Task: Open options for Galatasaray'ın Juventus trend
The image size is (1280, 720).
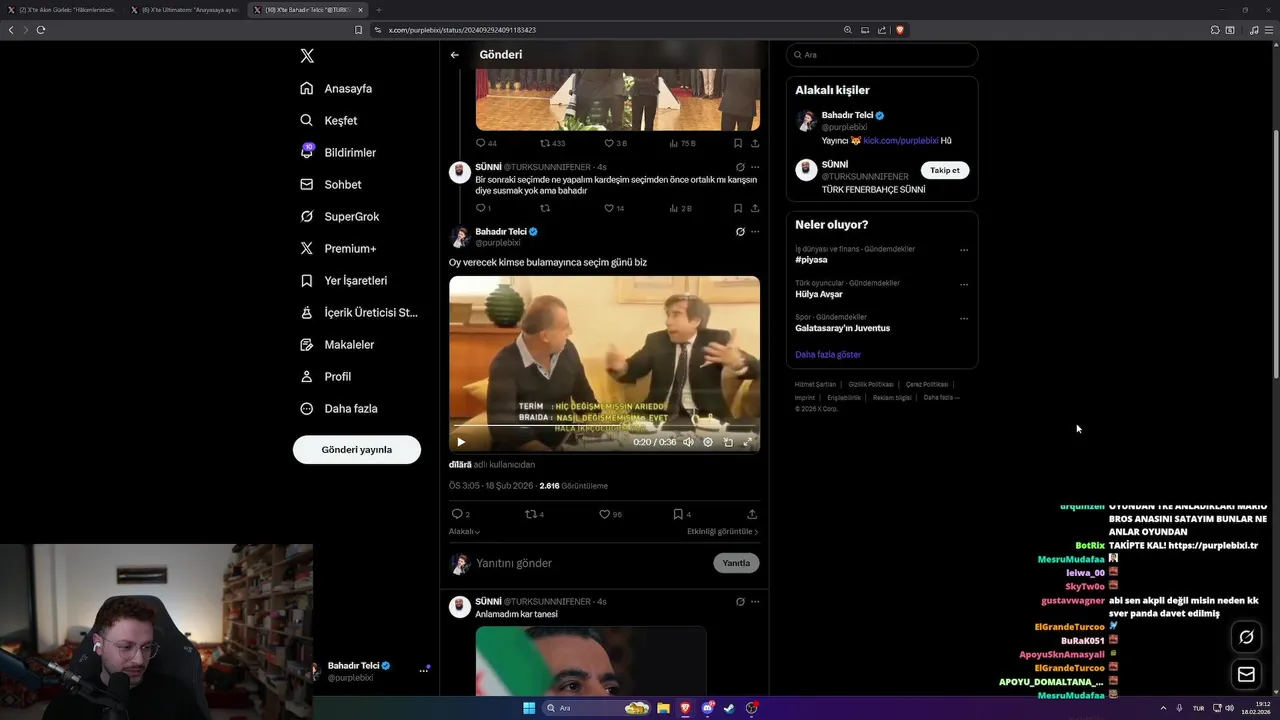Action: pyautogui.click(x=964, y=318)
